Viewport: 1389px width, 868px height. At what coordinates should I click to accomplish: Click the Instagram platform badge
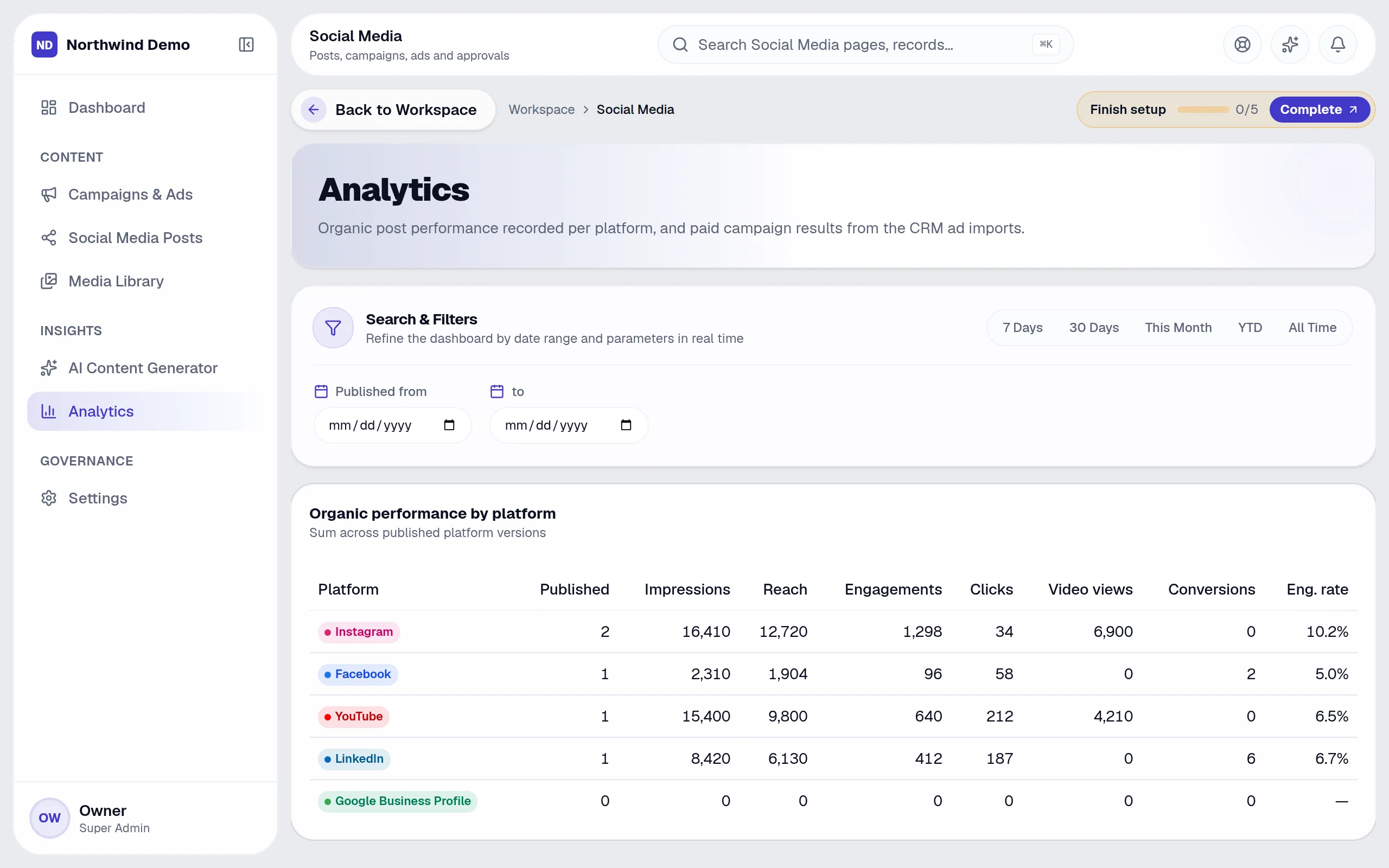(359, 632)
